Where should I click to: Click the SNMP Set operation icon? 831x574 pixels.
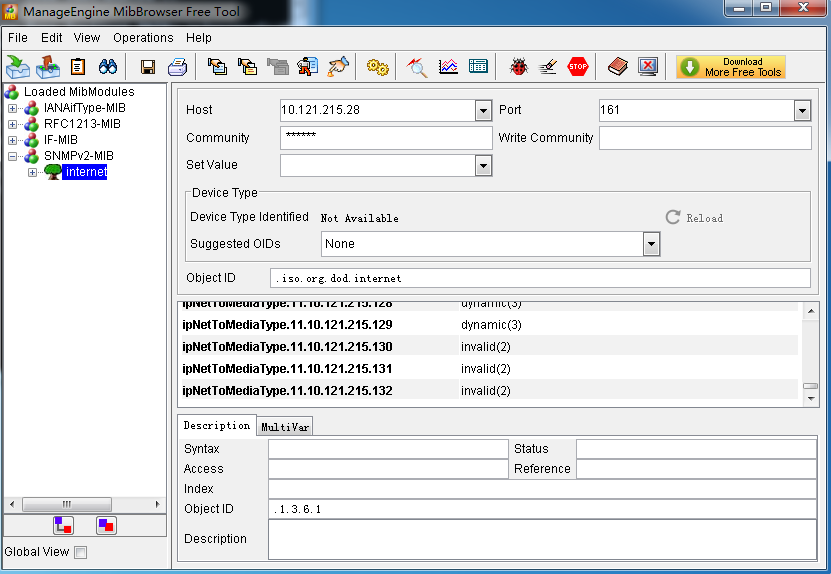click(307, 67)
